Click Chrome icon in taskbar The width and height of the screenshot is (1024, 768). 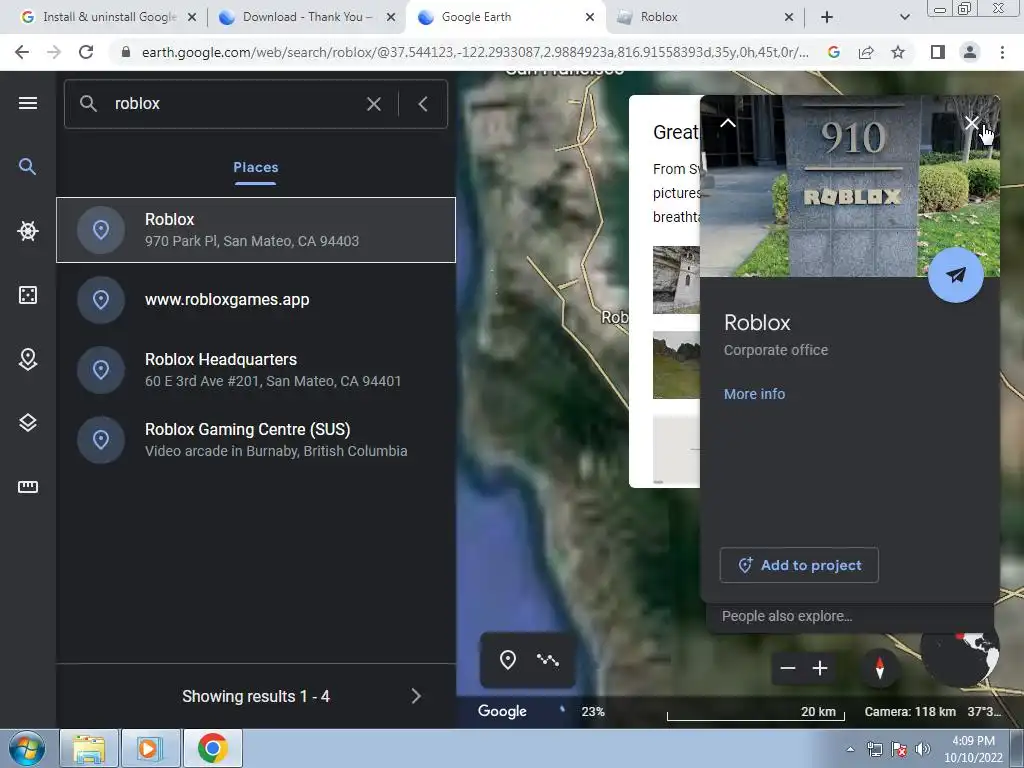(x=212, y=748)
